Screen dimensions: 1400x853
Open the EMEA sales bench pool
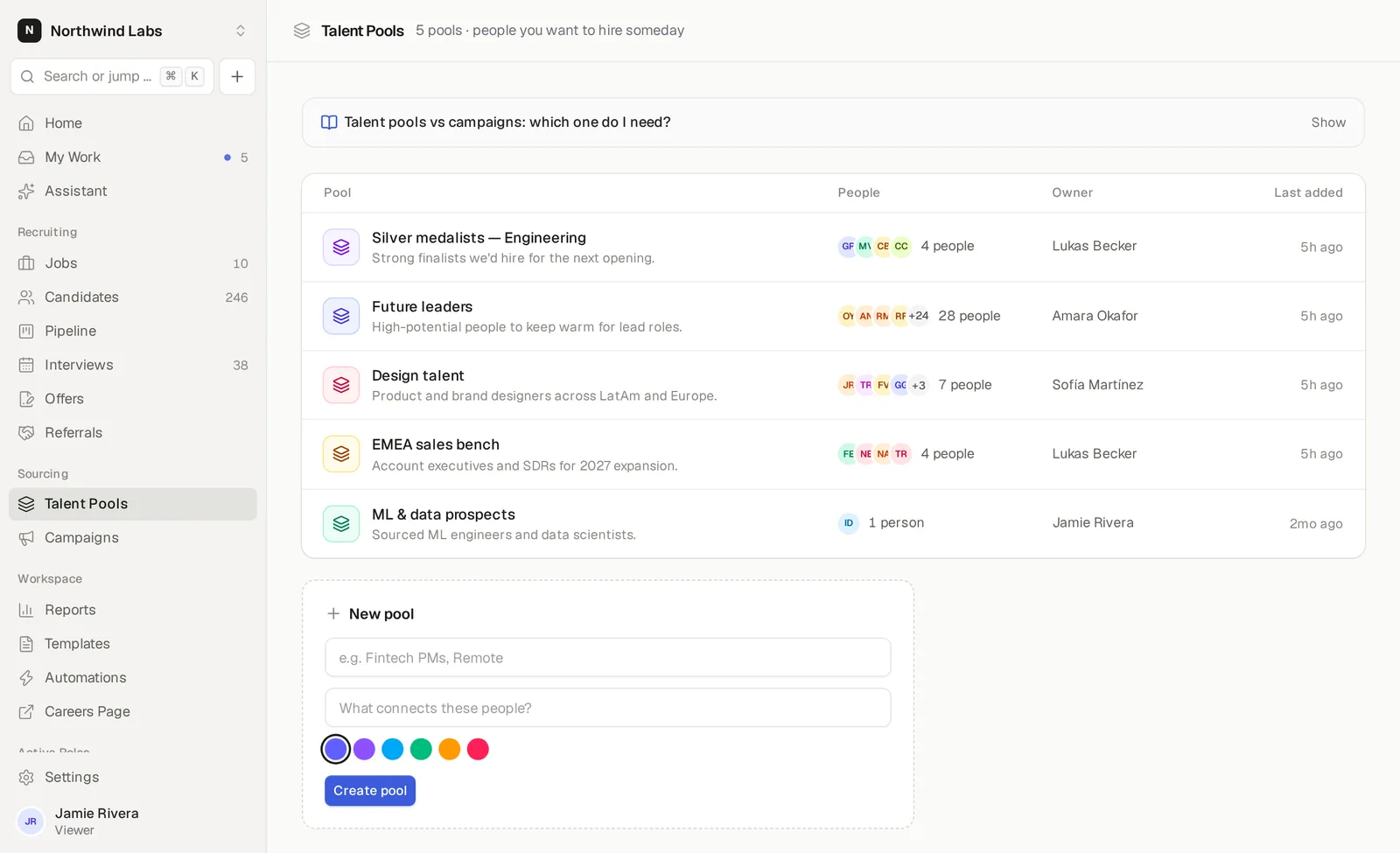(833, 454)
